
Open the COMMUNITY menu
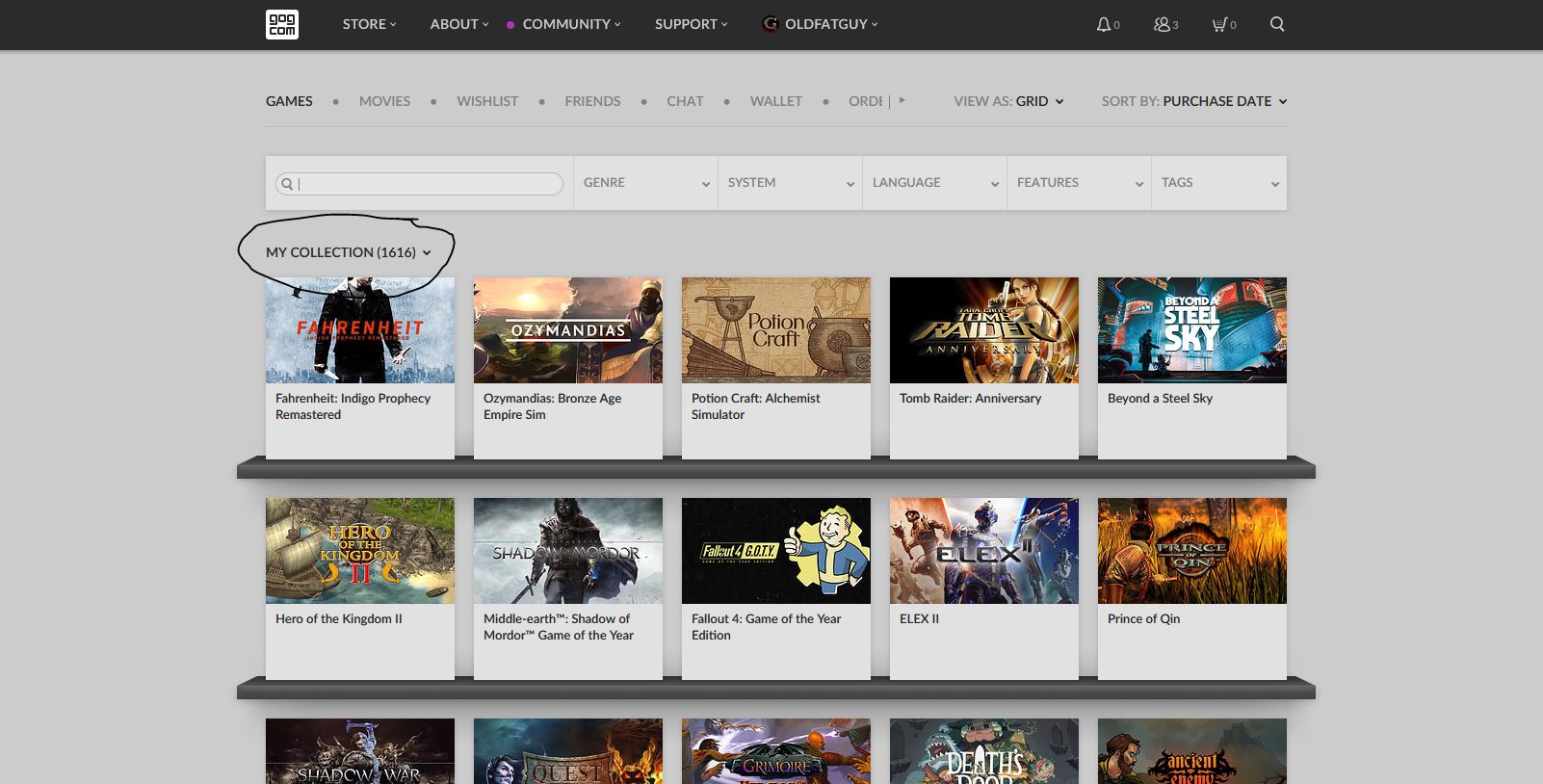pos(571,24)
